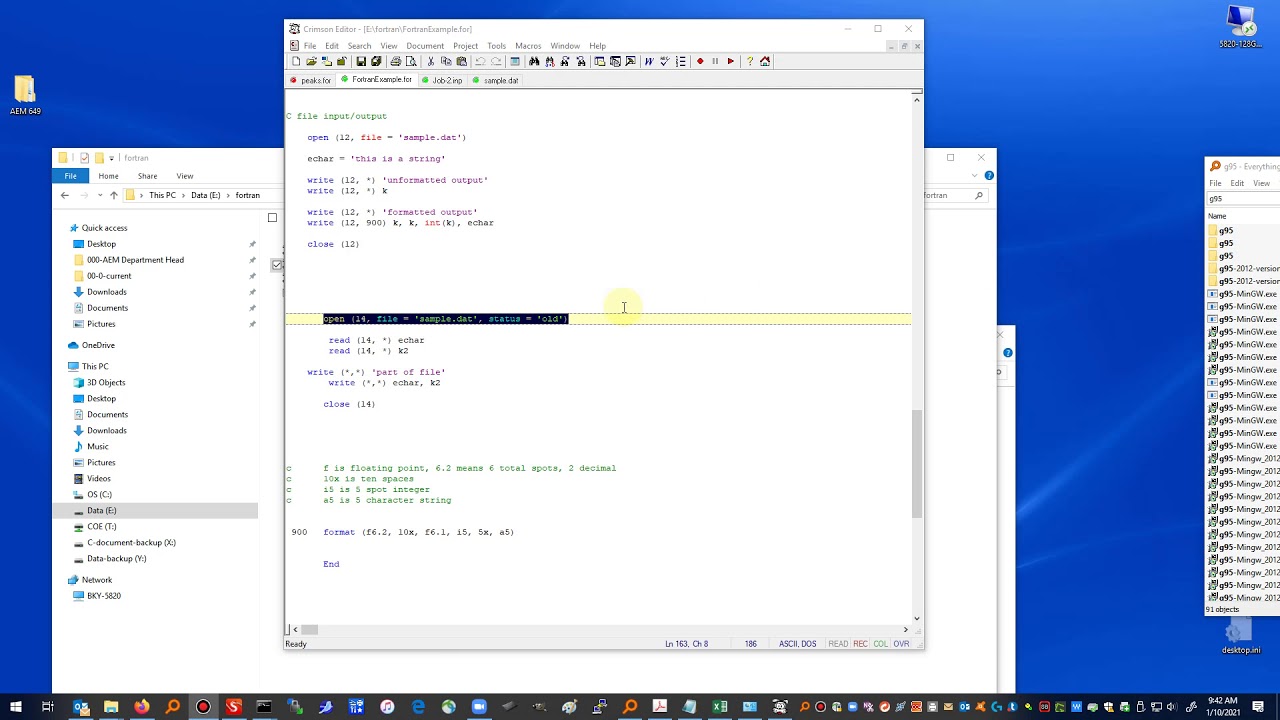The image size is (1280, 720).
Task: Run spell check from the toolbar
Action: [x=664, y=61]
